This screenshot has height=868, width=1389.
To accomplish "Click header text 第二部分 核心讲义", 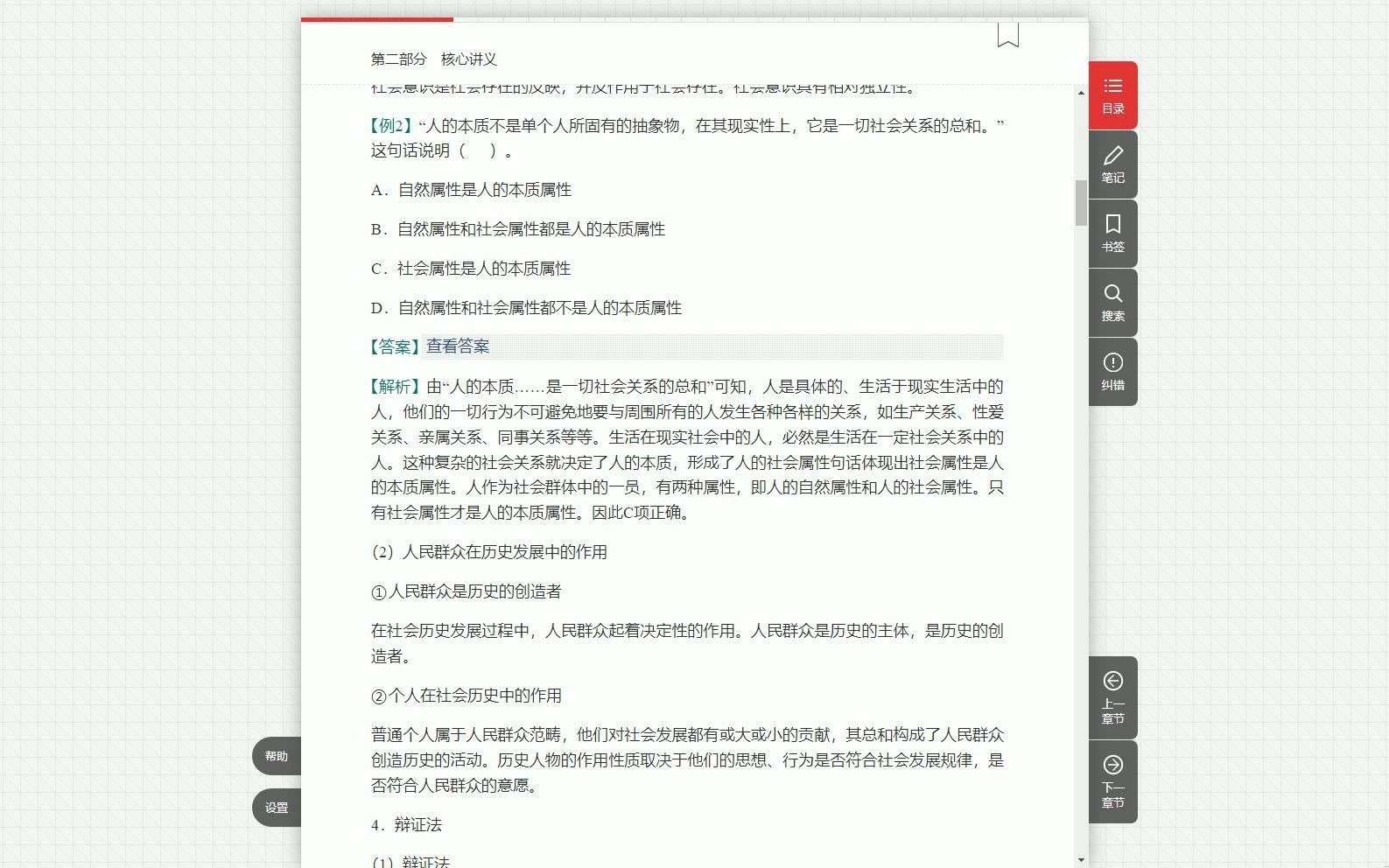I will tap(434, 59).
